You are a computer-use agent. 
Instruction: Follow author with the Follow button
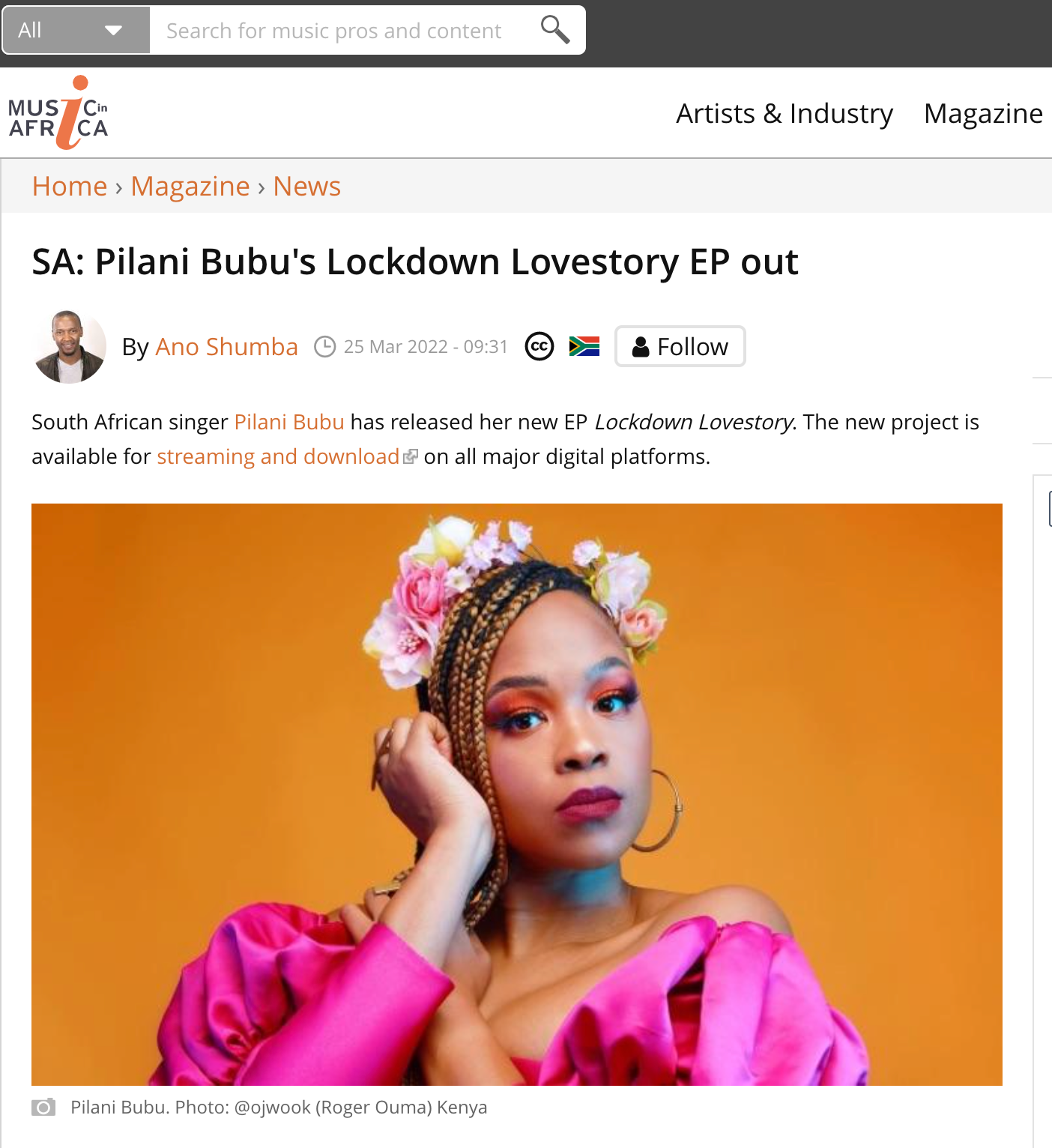680,346
